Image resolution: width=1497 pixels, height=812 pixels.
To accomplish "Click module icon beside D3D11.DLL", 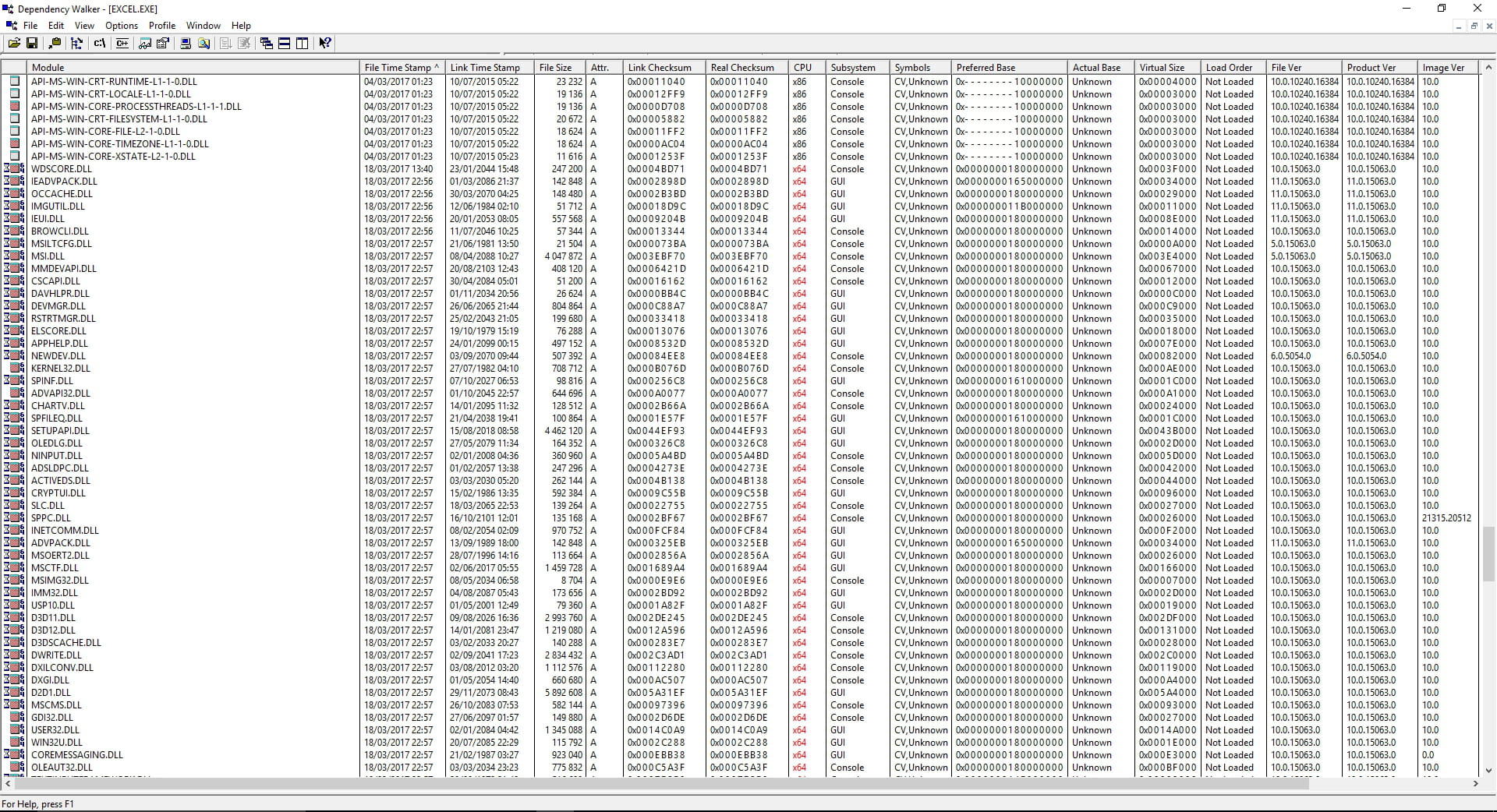I will 14,617.
